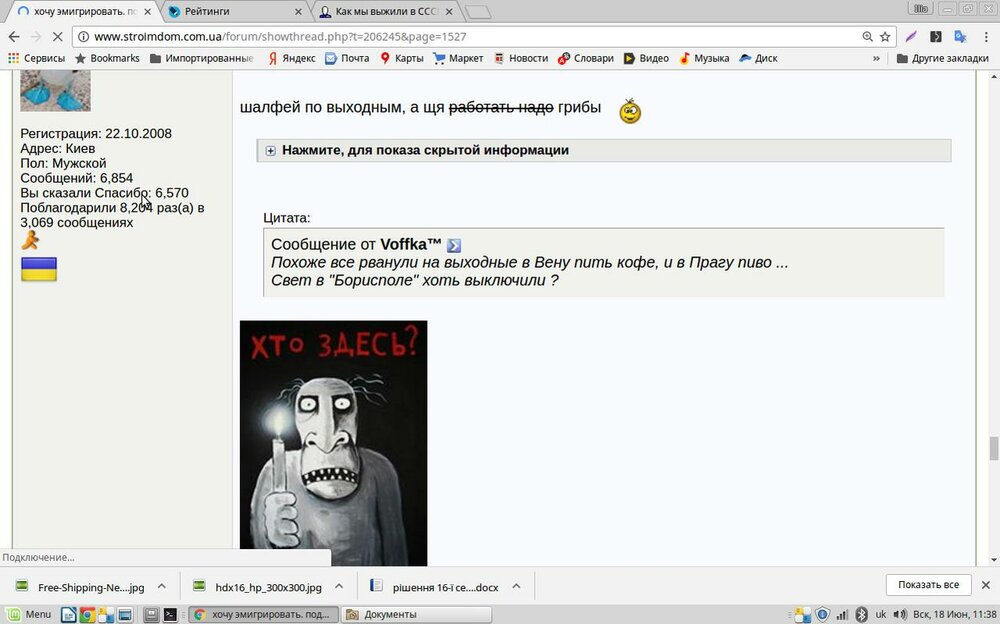Image resolution: width=1000 pixels, height=624 pixels.
Task: Click the show desktop panel icon
Action: click(124, 614)
